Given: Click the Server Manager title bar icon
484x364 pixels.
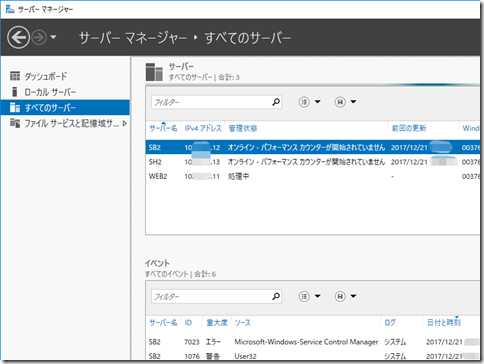Looking at the screenshot, I should (10, 9).
